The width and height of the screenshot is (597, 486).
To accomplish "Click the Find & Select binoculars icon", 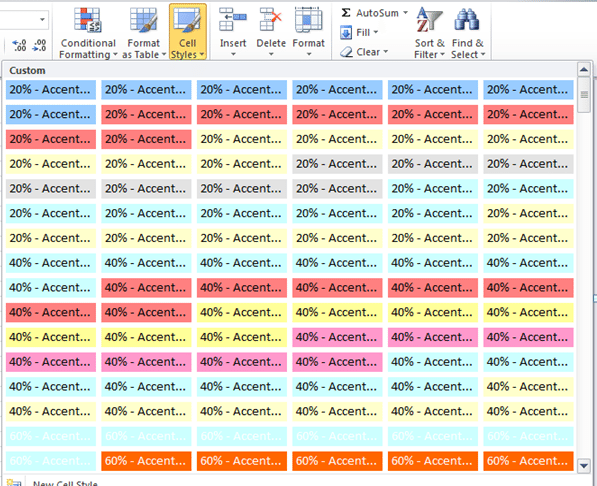I will (467, 19).
